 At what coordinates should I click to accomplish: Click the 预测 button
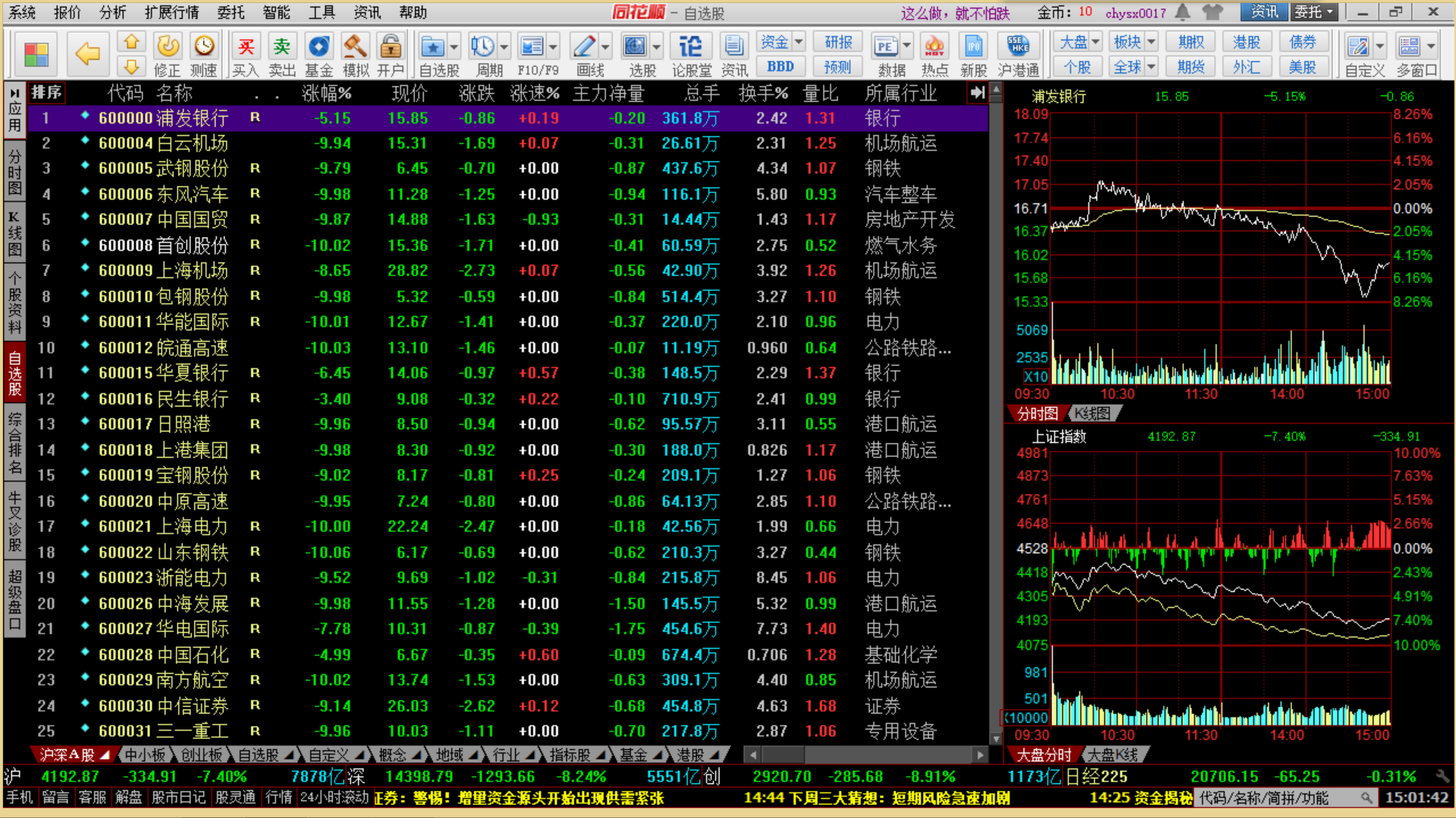[x=837, y=67]
